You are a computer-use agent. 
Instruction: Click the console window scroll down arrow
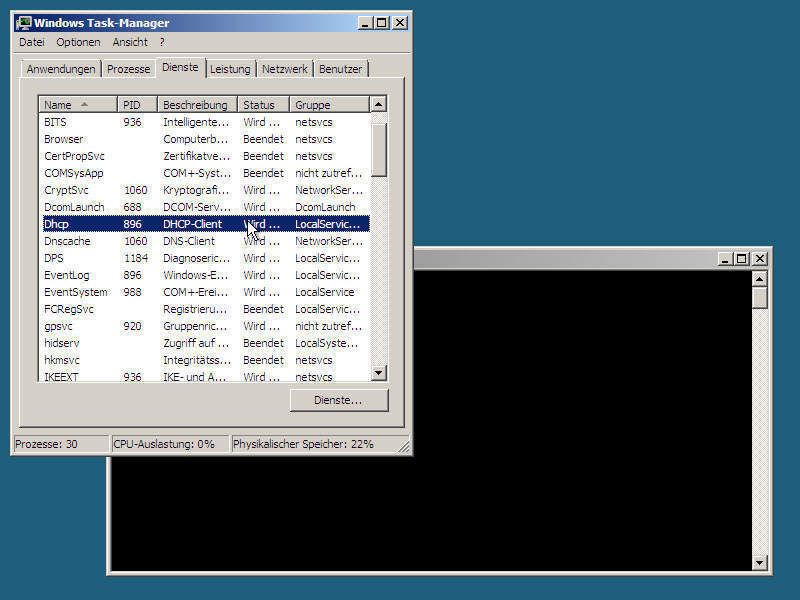point(760,562)
